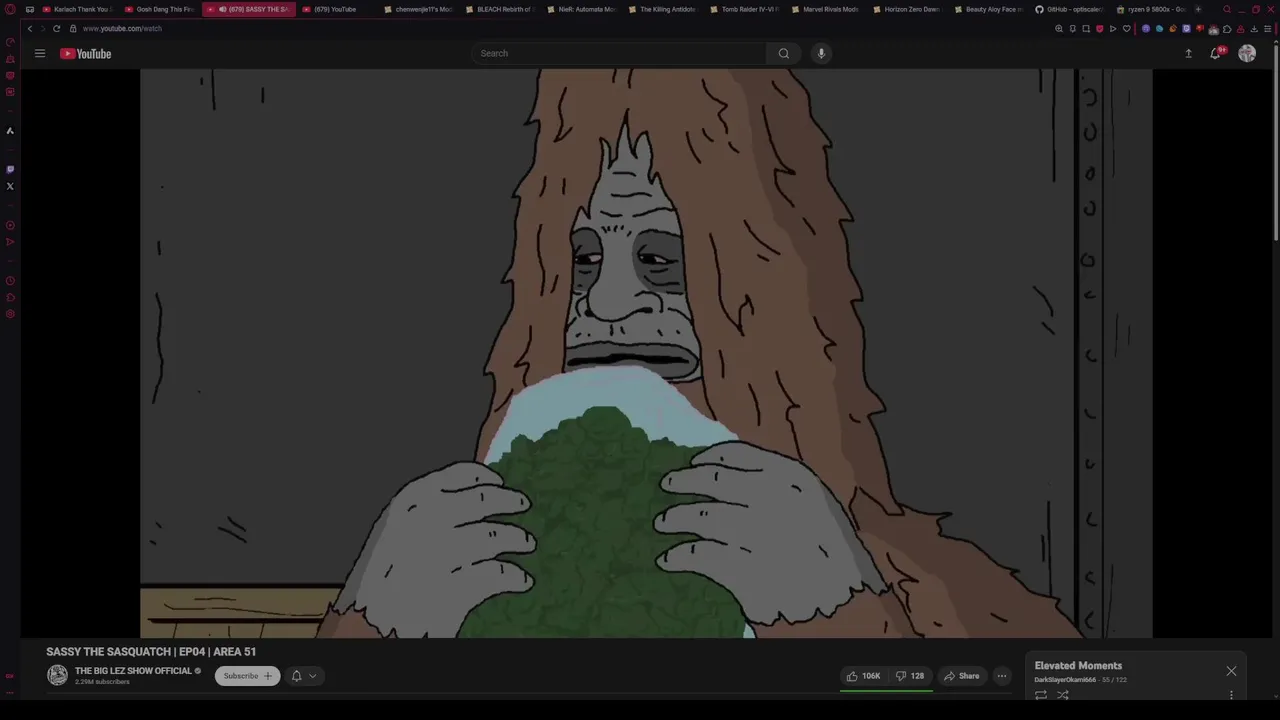Start voice search with the microphone
The height and width of the screenshot is (720, 1280).
click(821, 53)
